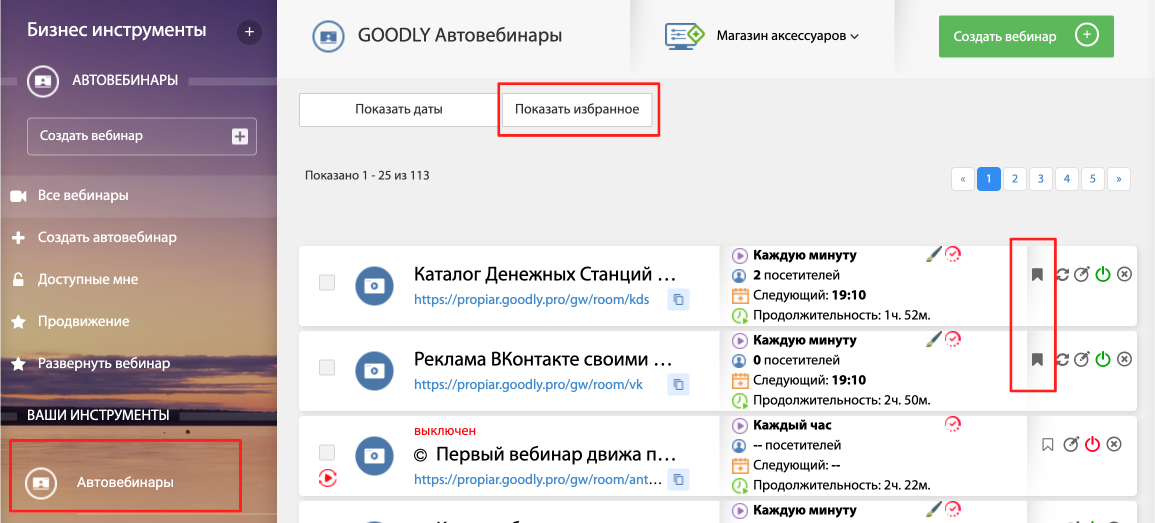Delete the Реклама ВКонтакте webinar
The image size is (1155, 523).
point(1124,359)
